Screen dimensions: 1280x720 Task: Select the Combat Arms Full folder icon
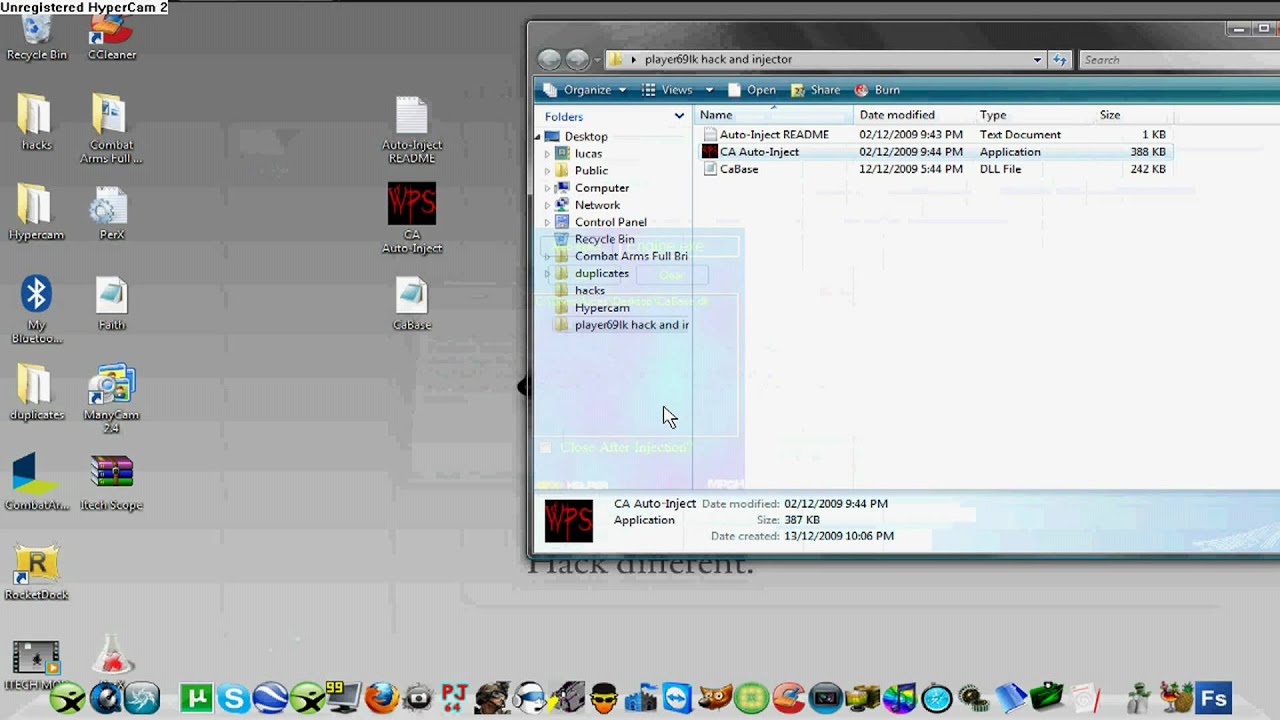[111, 128]
